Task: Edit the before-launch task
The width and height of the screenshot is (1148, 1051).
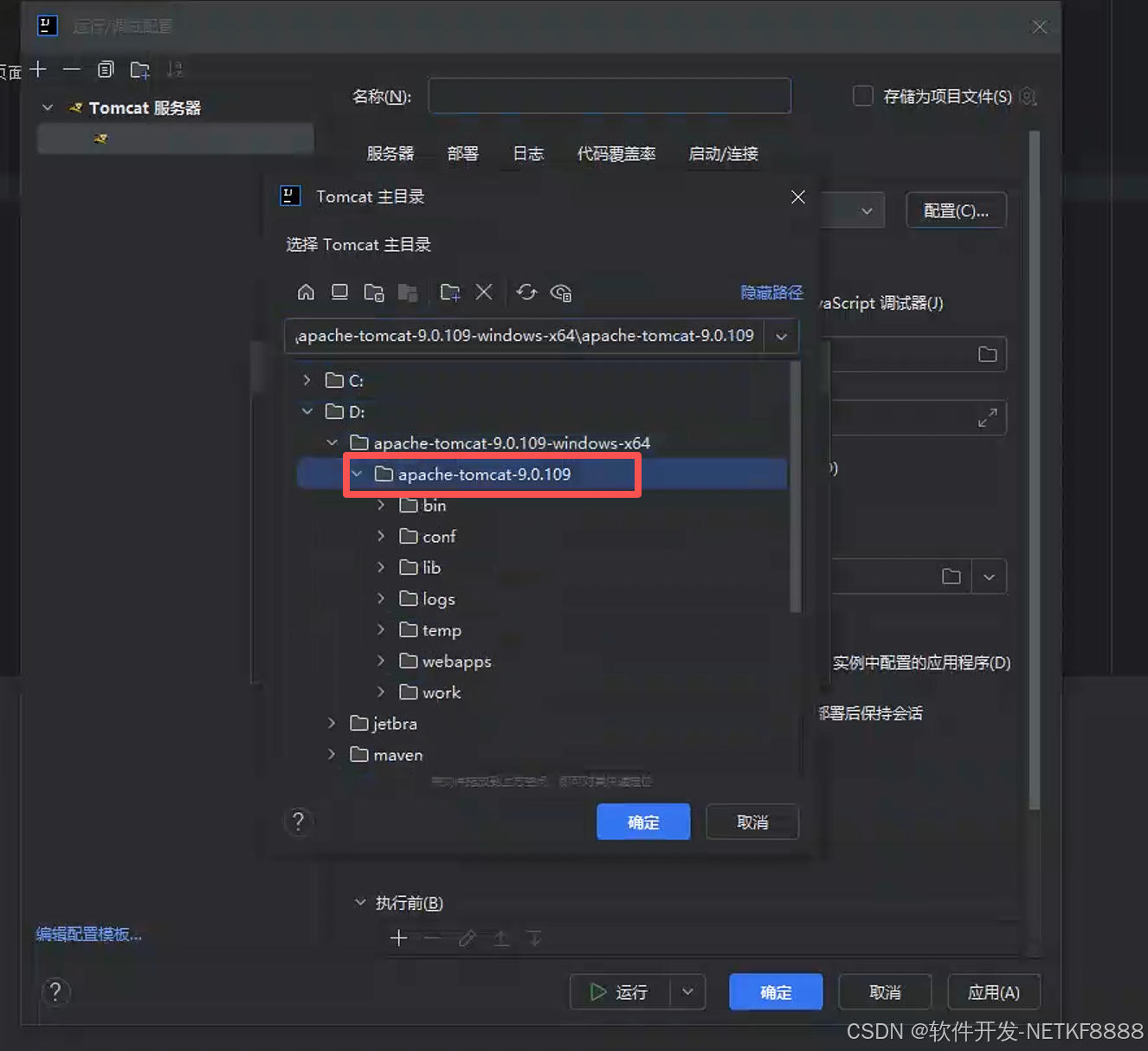Action: (x=467, y=938)
